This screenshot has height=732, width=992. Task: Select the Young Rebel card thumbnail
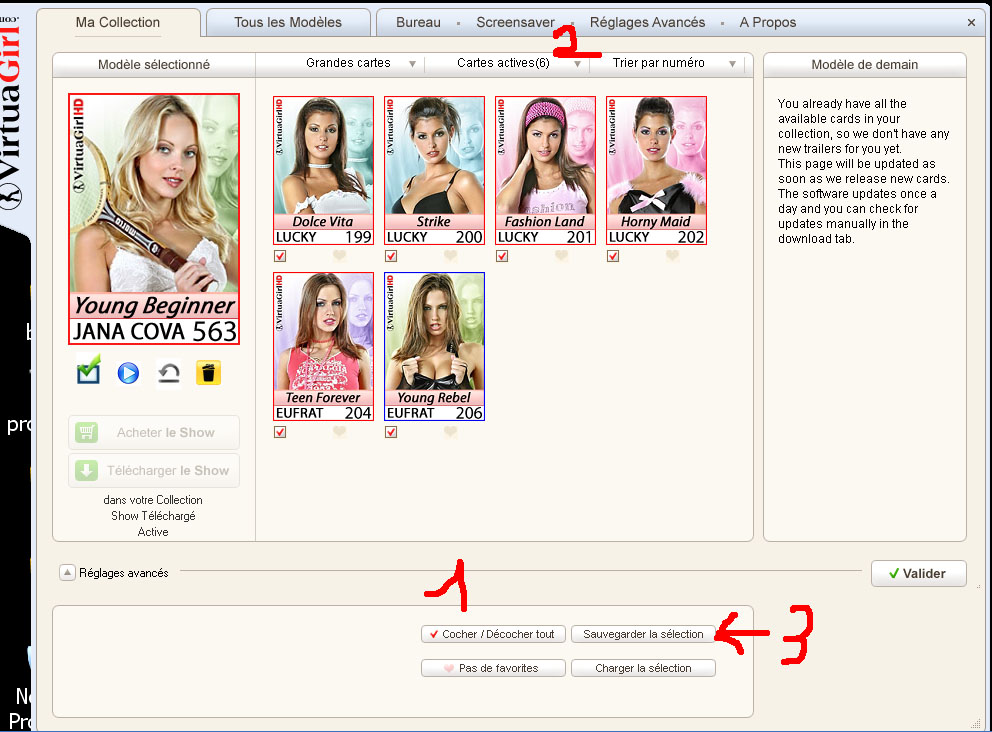[434, 346]
